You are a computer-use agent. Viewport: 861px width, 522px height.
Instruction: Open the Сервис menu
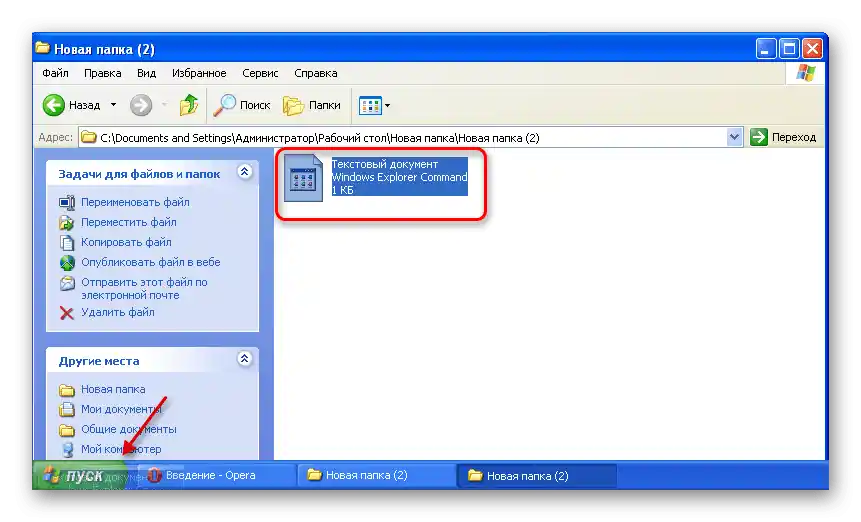tap(260, 73)
